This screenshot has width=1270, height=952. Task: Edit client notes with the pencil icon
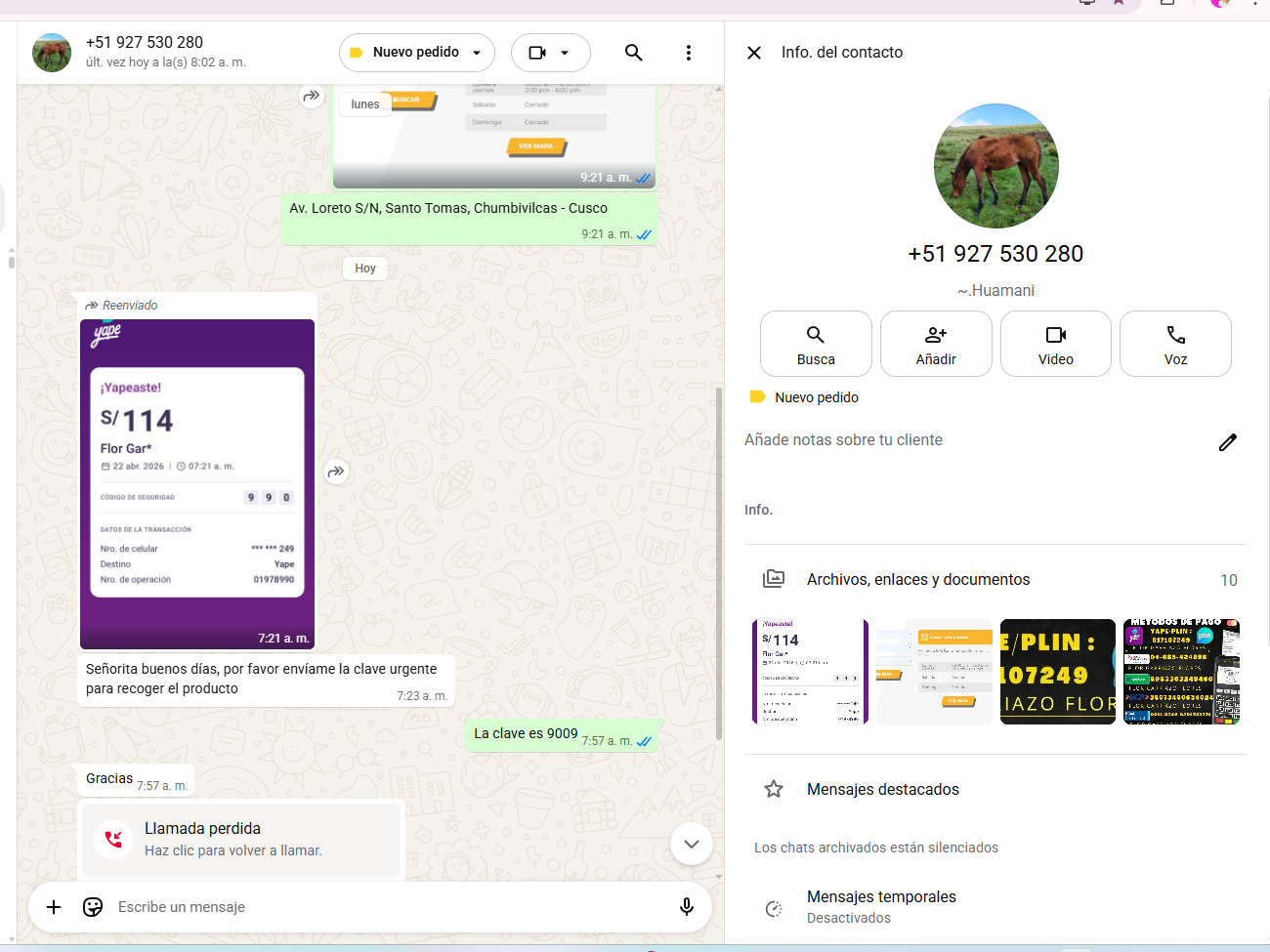(1228, 442)
